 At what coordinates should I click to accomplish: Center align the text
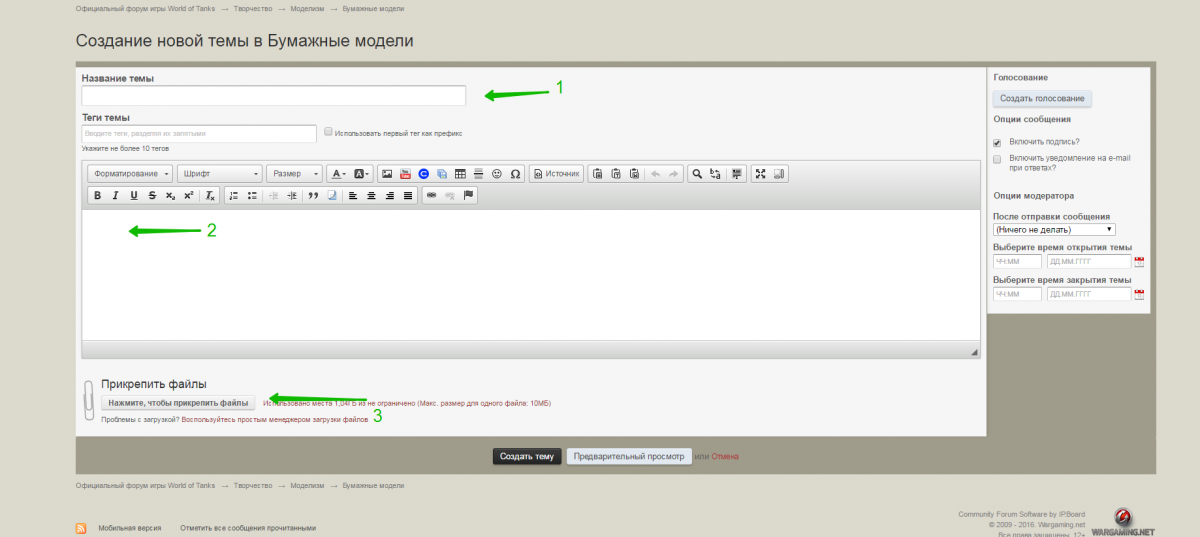pos(371,195)
